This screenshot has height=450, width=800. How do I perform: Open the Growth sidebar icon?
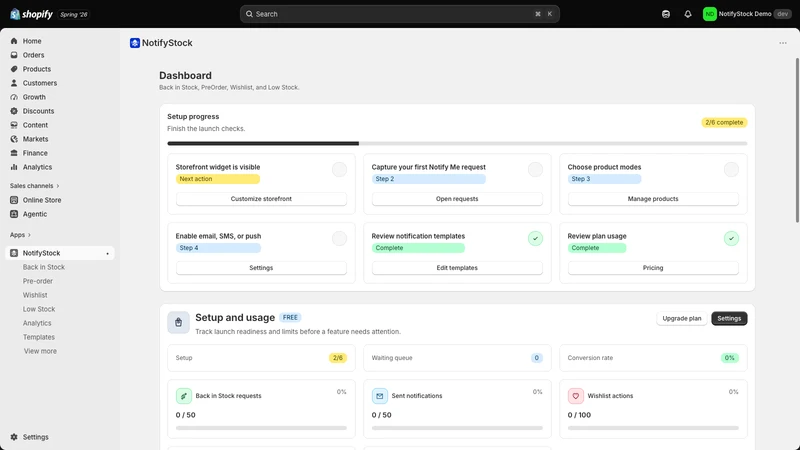[x=14, y=97]
